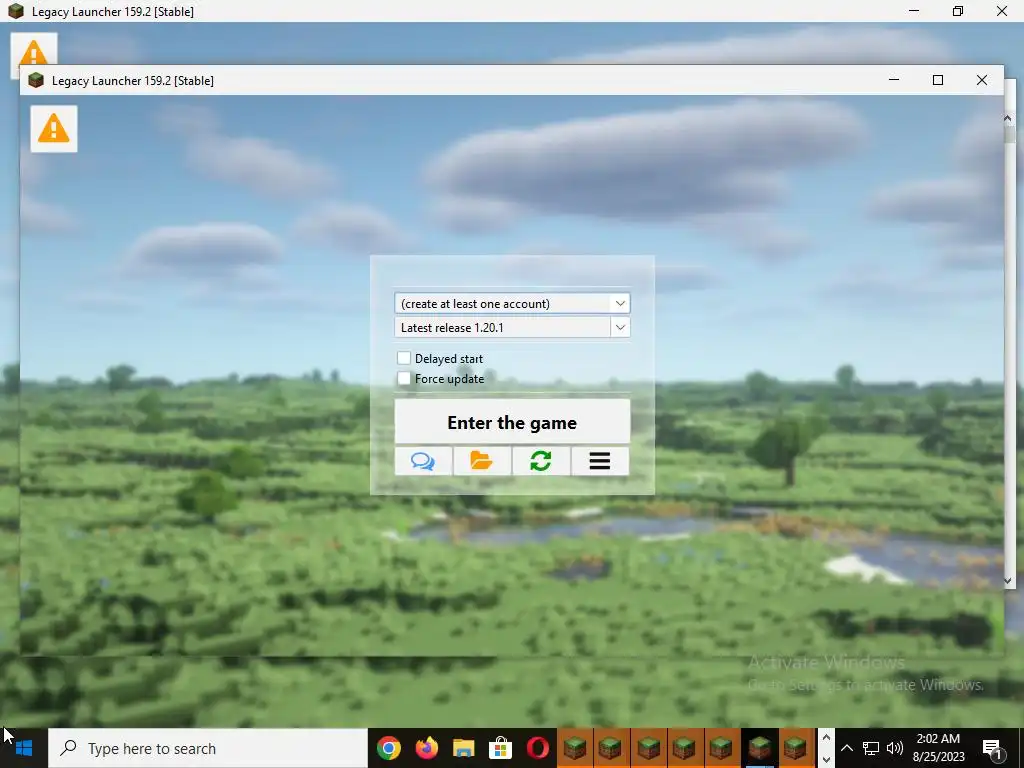
Task: Click the taskbar icons scroll-up arrow
Action: pos(825,738)
